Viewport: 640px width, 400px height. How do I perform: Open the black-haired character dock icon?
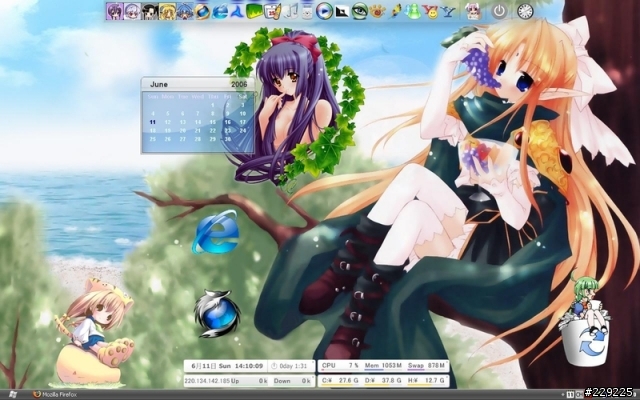pos(150,11)
